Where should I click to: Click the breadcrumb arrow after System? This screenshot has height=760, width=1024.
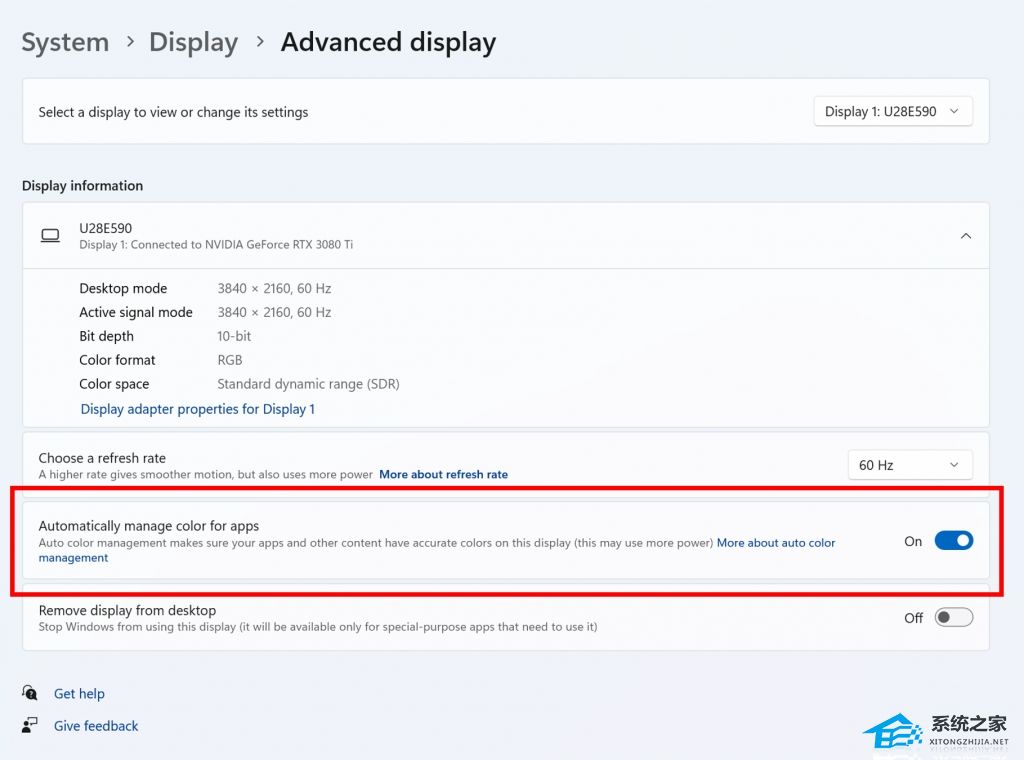point(130,42)
